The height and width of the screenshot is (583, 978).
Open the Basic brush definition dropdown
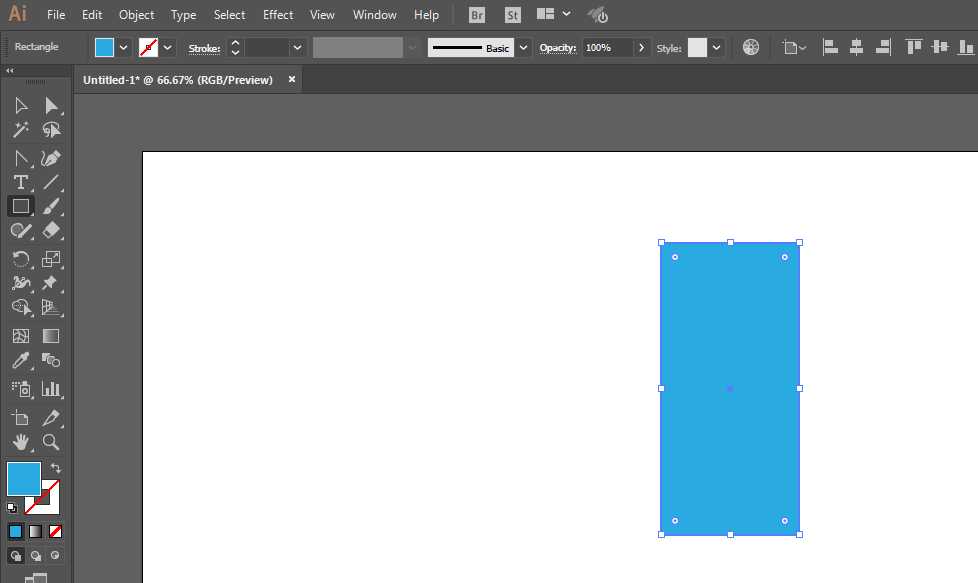coord(523,47)
